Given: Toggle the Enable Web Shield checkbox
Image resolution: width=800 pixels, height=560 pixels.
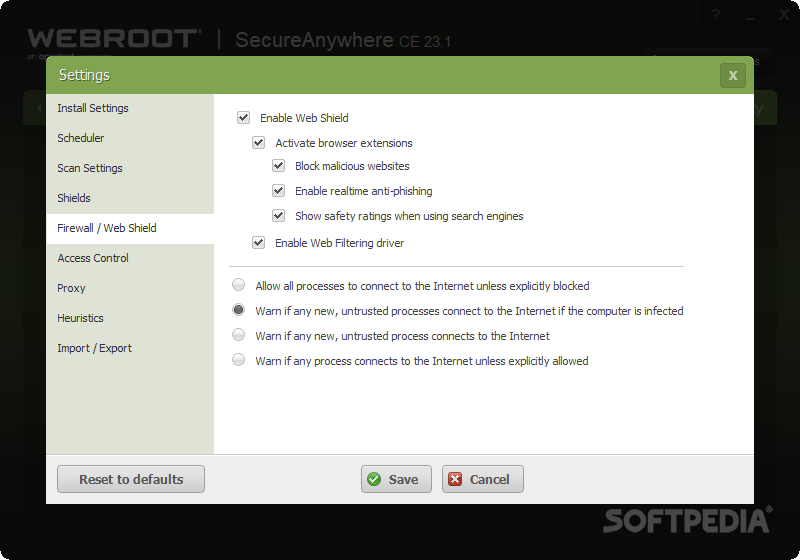Looking at the screenshot, I should (x=243, y=118).
